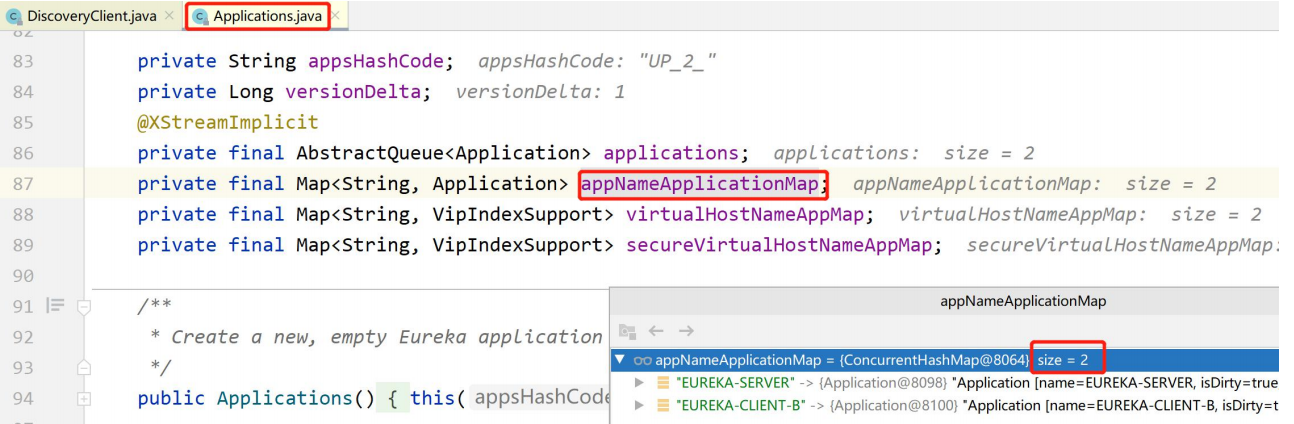Click the inline hint appsHashCode: "UP_2_"
Screen dimensions: 1294x424
click(598, 61)
